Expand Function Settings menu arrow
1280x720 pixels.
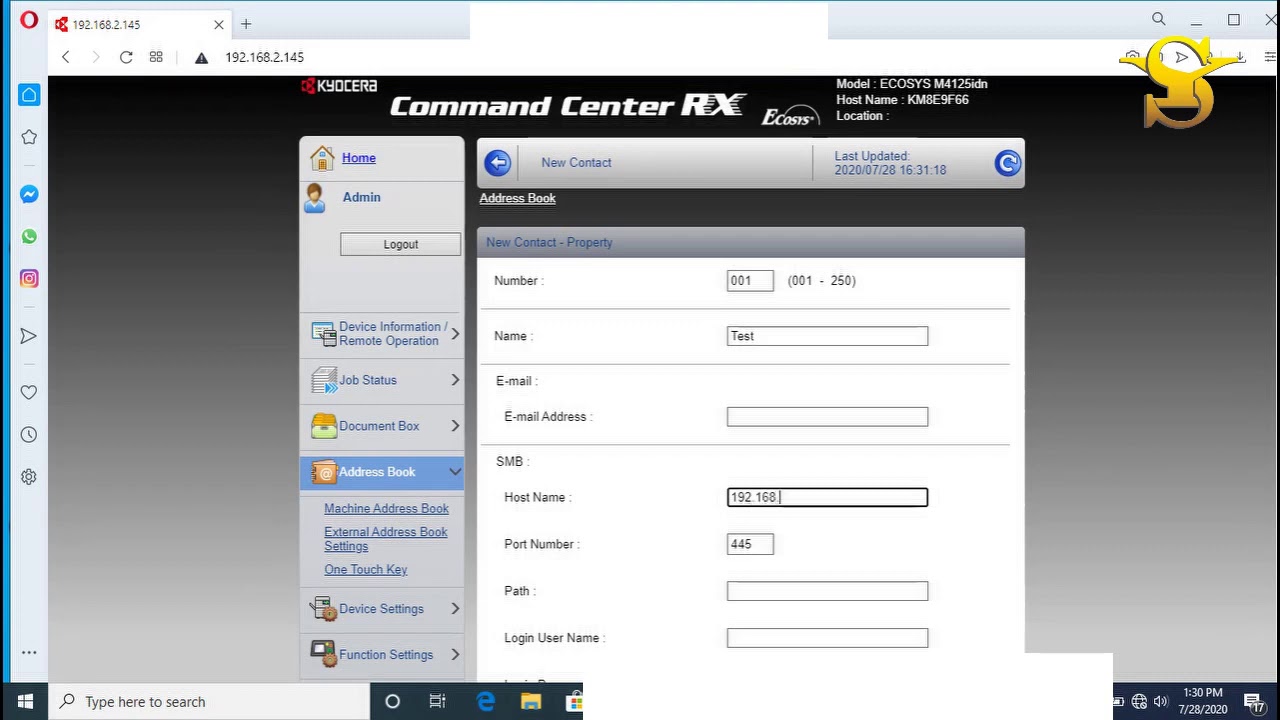tap(455, 654)
